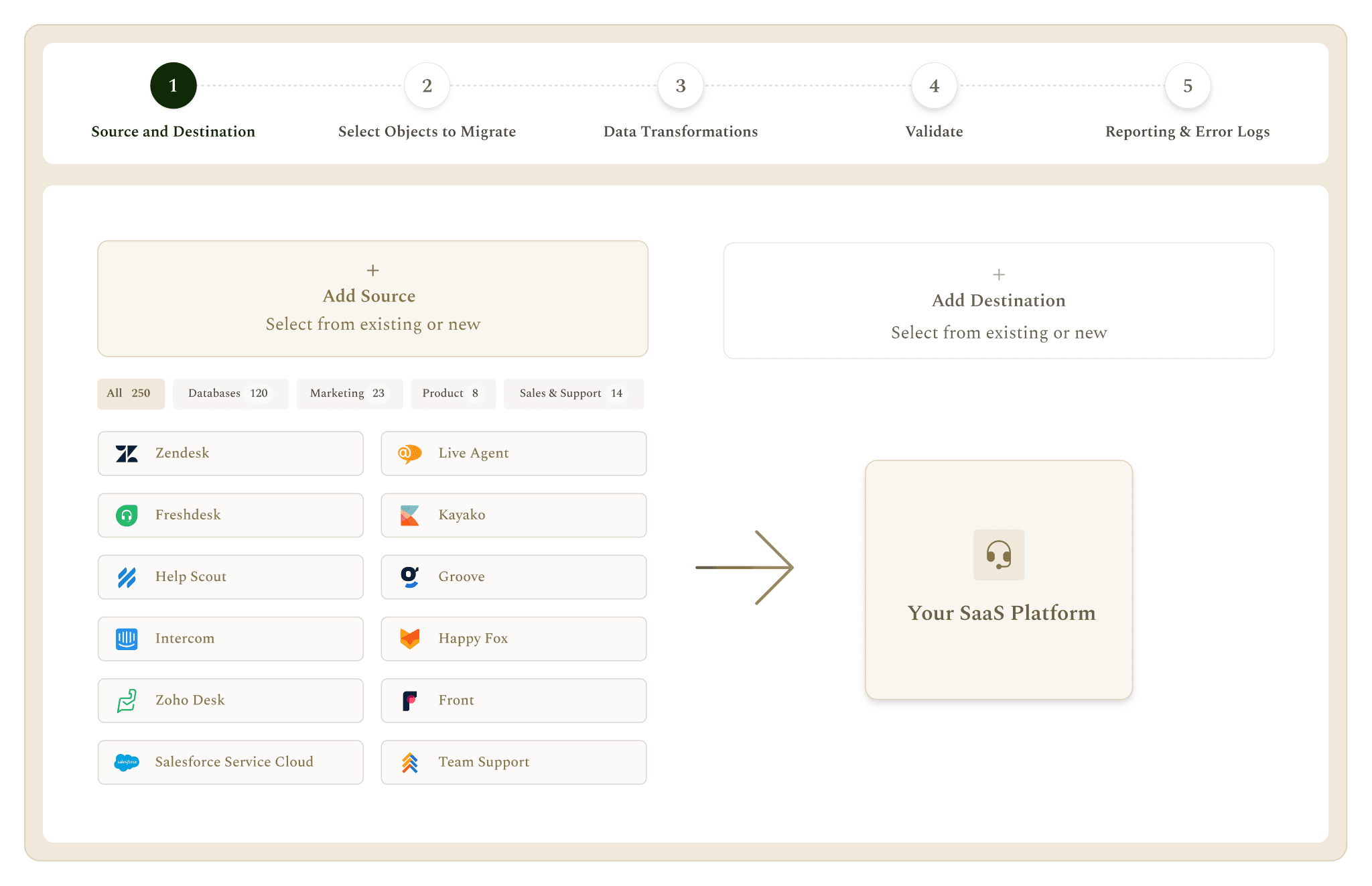Click the Select Objects to Migrate label

427,131
